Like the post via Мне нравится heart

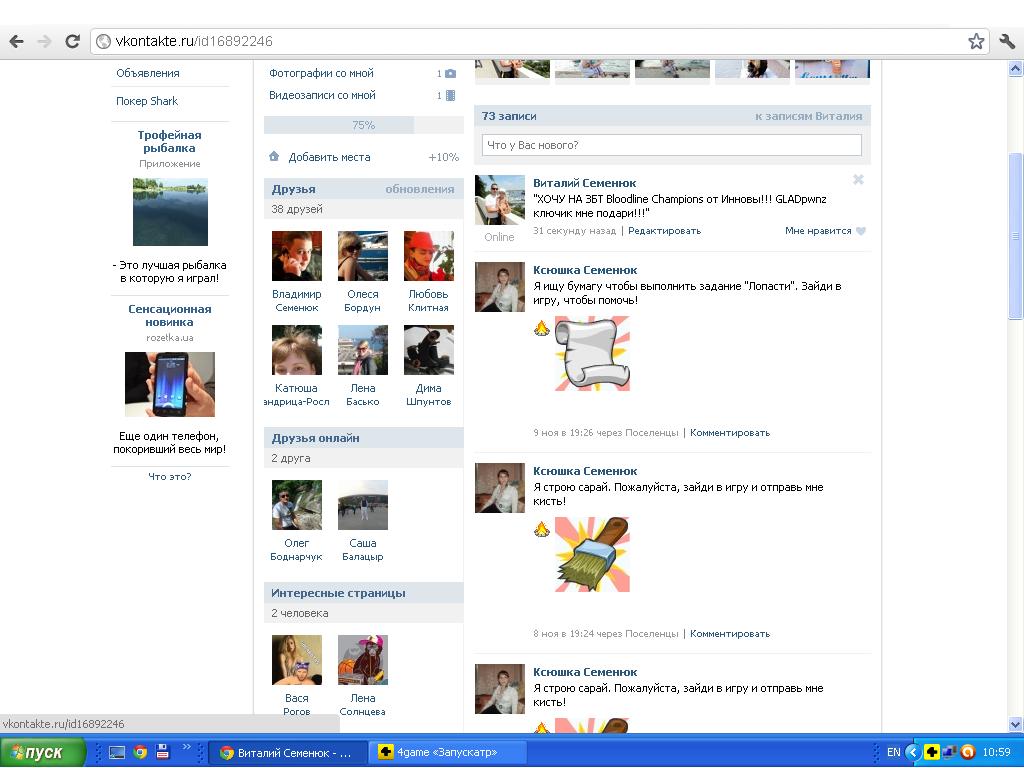tap(860, 231)
